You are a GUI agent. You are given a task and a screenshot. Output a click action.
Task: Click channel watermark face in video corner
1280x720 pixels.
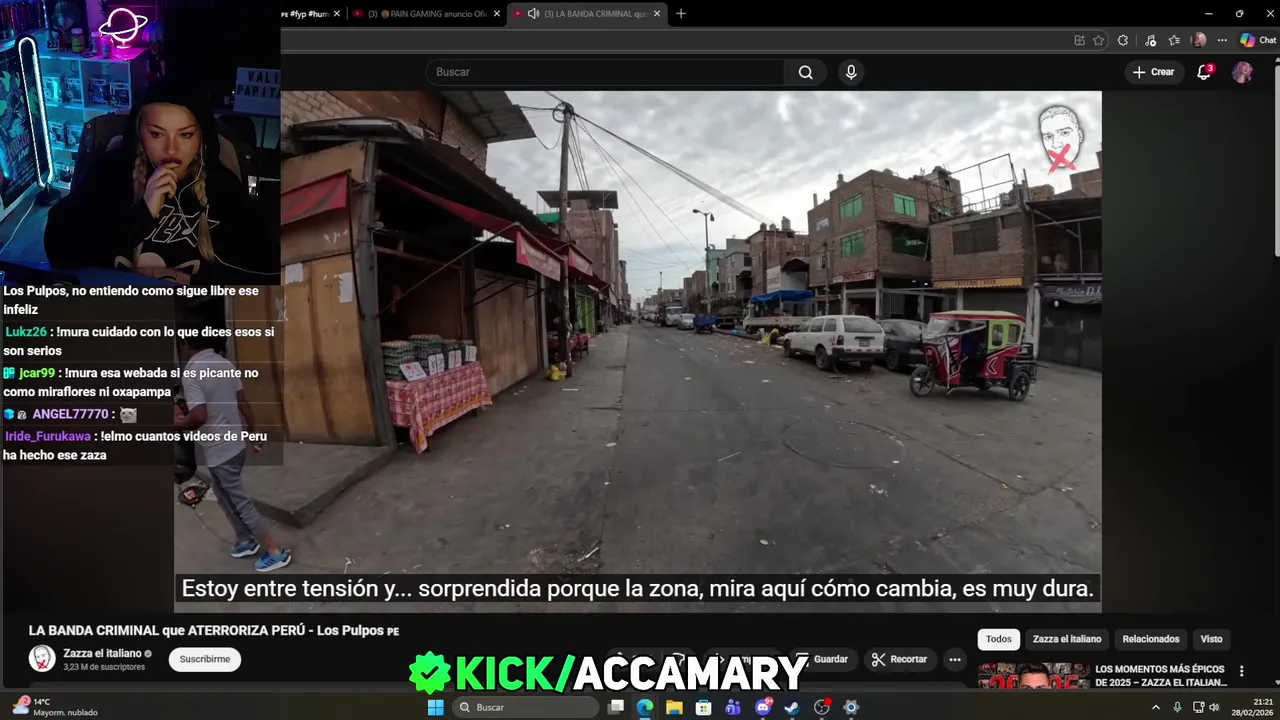click(1060, 136)
